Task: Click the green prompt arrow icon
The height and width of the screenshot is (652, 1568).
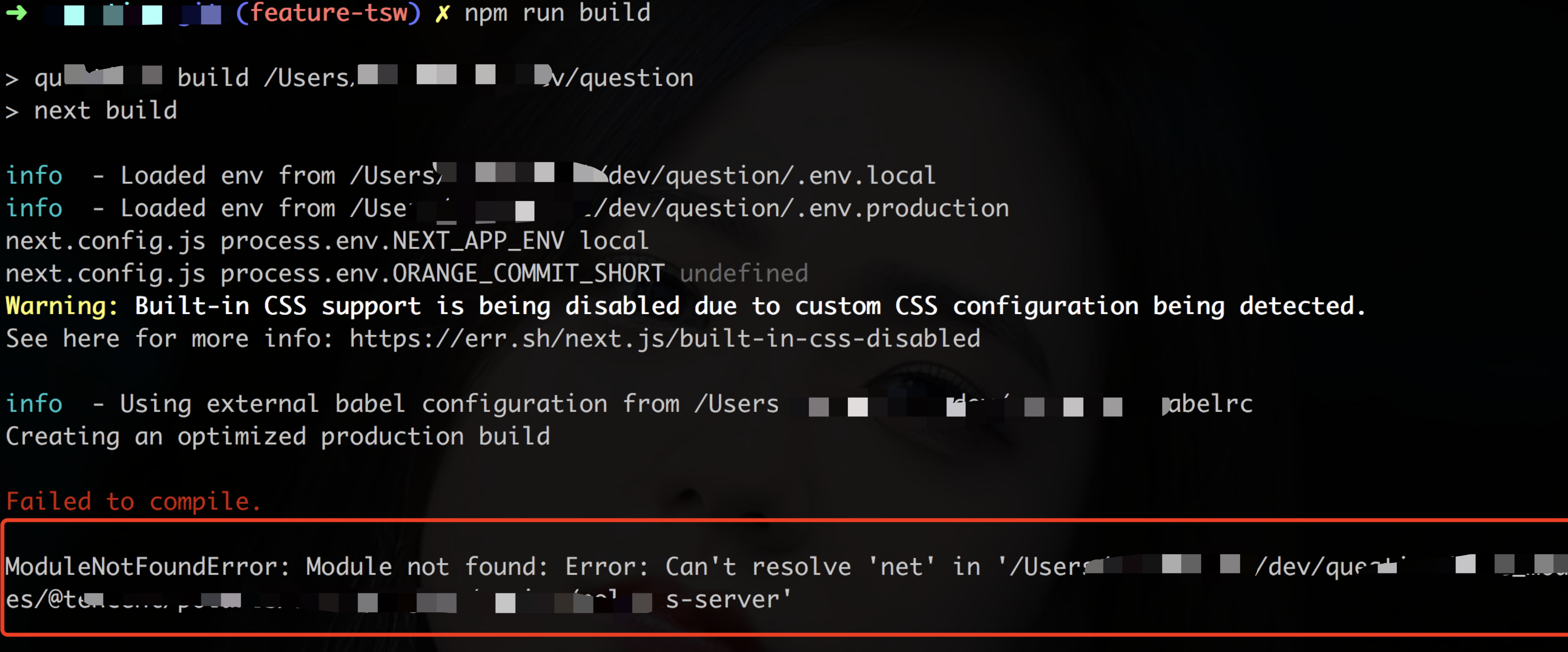Action: (16, 13)
